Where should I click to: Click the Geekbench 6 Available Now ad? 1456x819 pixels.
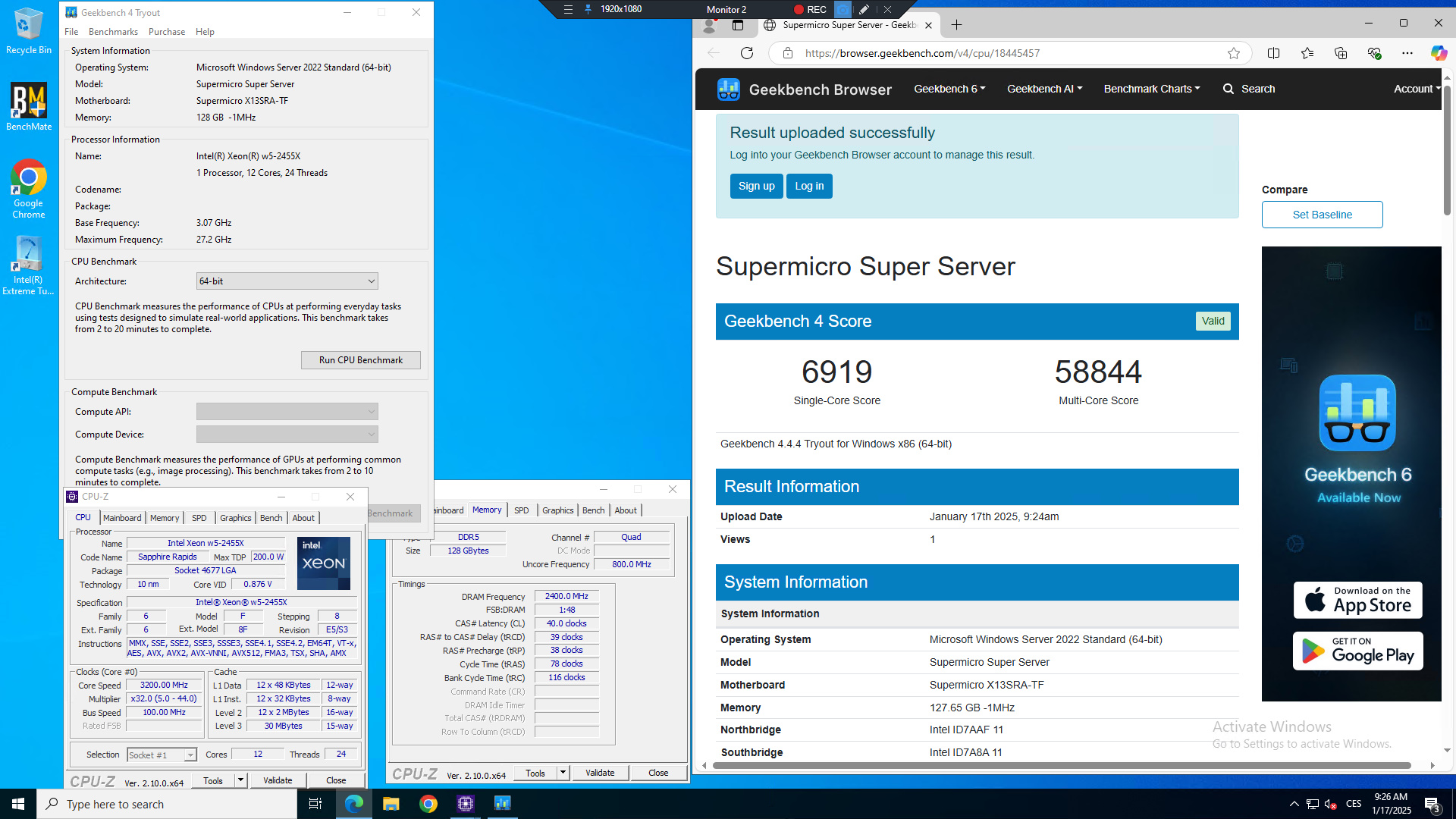pos(1351,474)
